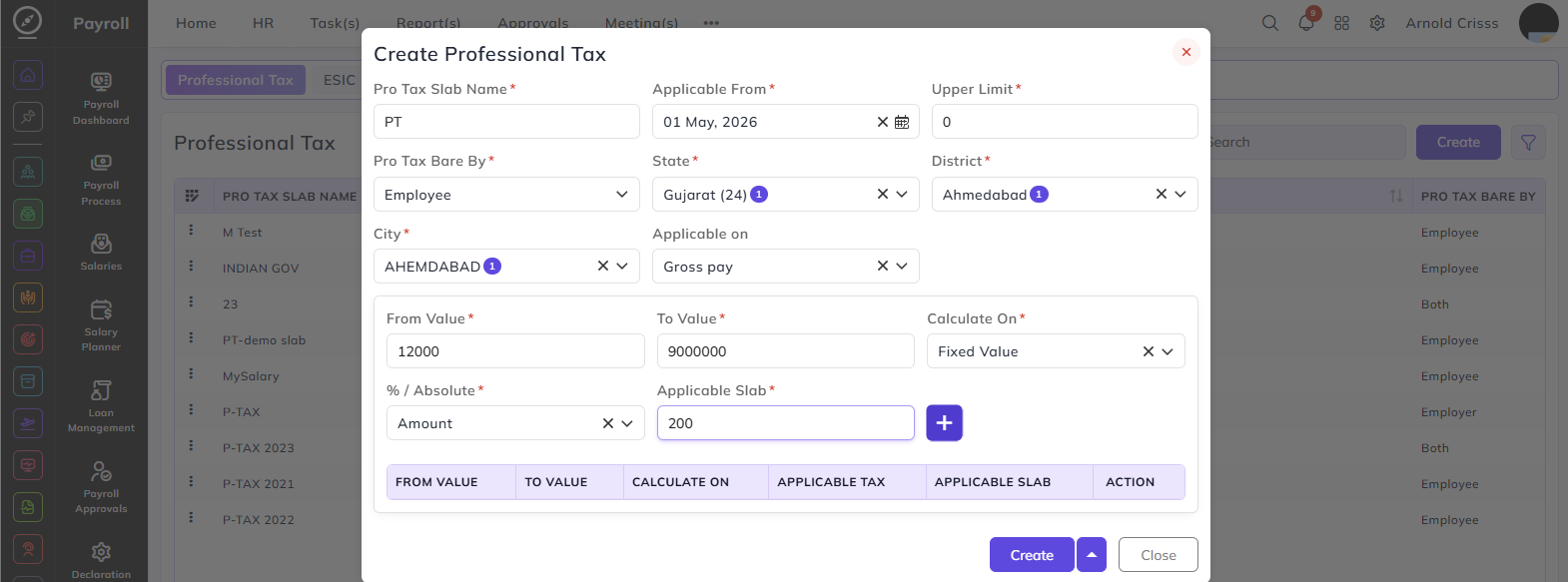Image resolution: width=1568 pixels, height=582 pixels.
Task: Open the apps grid icon
Action: (x=1341, y=23)
